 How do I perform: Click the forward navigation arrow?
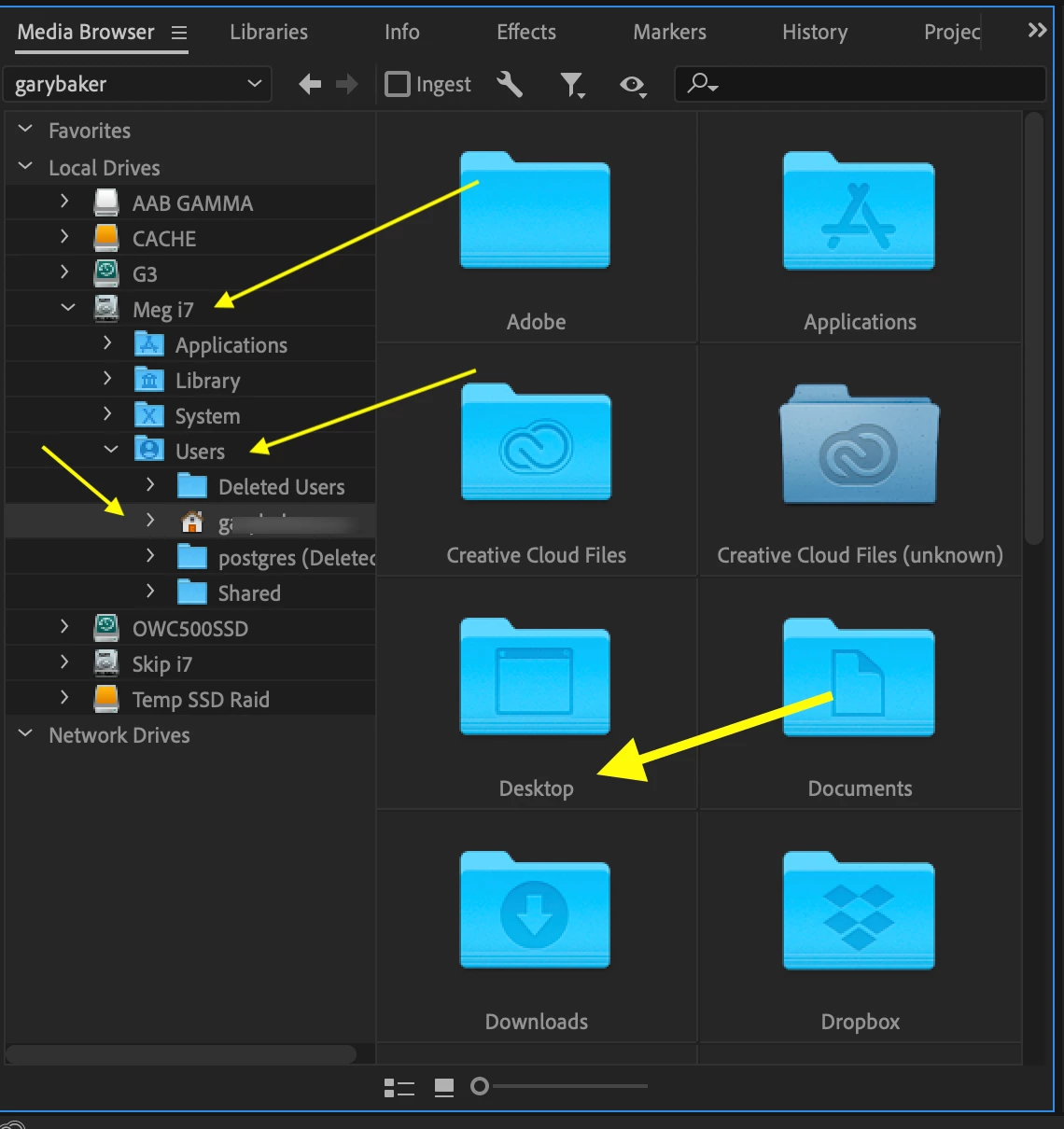[x=347, y=85]
